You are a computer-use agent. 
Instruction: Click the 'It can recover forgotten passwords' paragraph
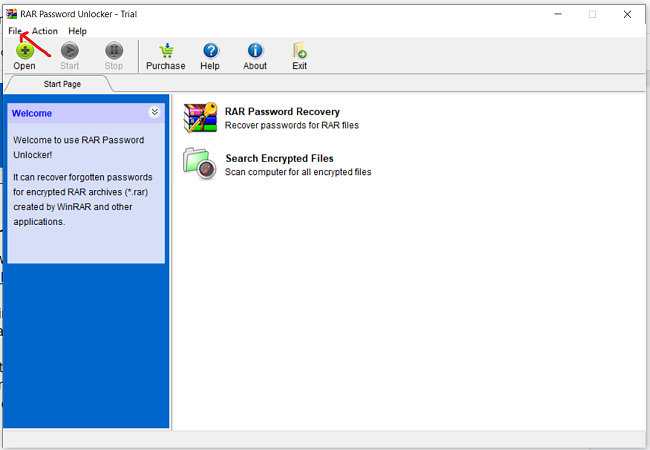[82, 199]
